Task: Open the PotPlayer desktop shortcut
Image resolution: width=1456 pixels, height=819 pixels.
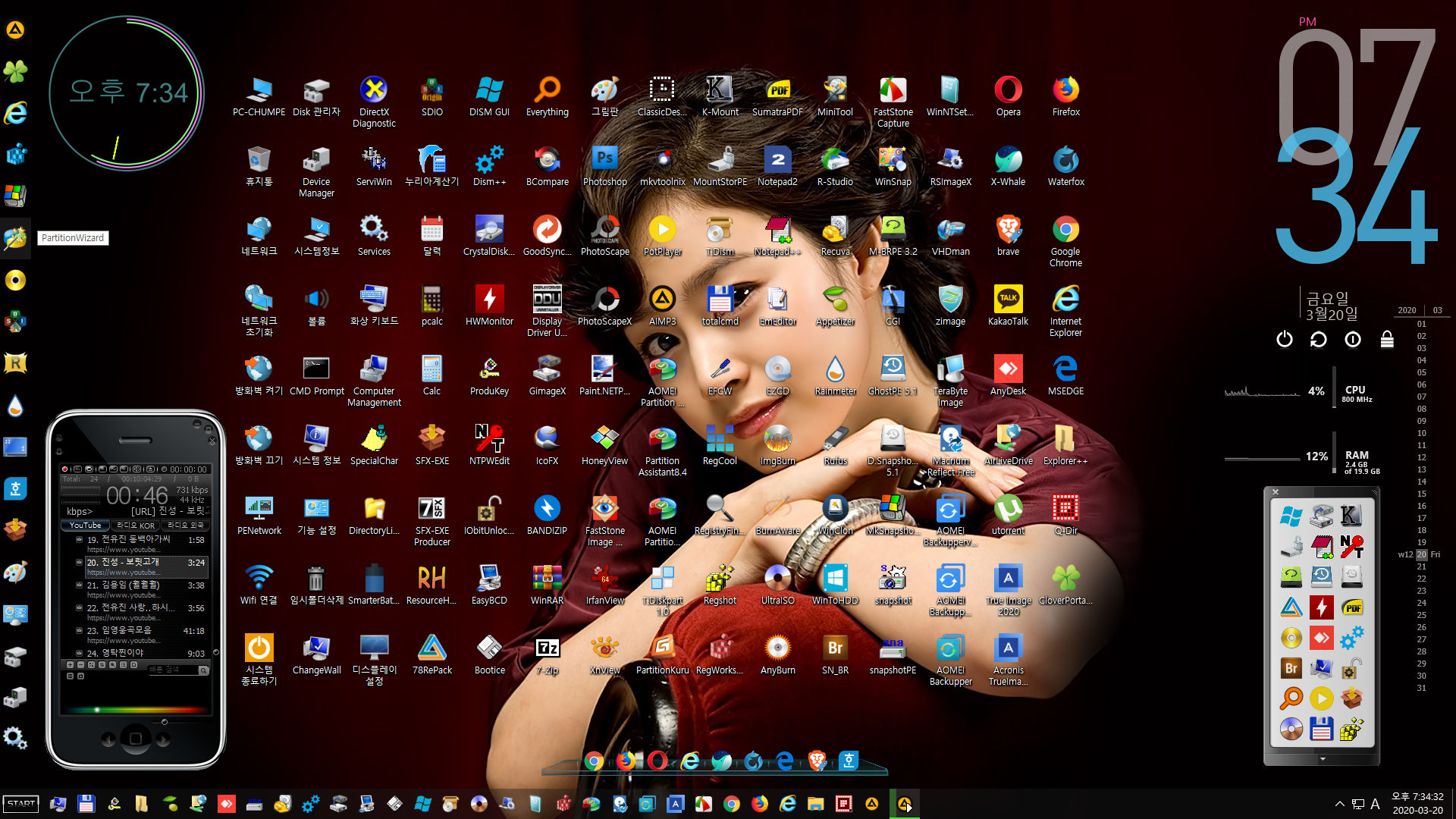Action: 662,236
